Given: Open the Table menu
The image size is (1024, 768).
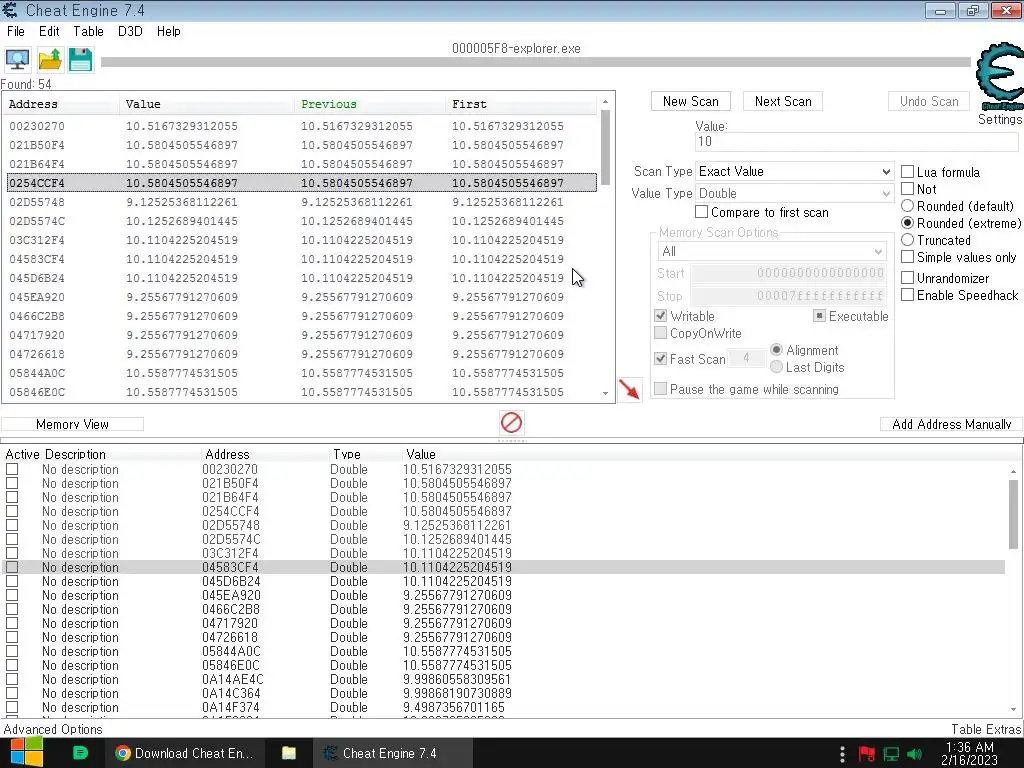Looking at the screenshot, I should (x=88, y=31).
